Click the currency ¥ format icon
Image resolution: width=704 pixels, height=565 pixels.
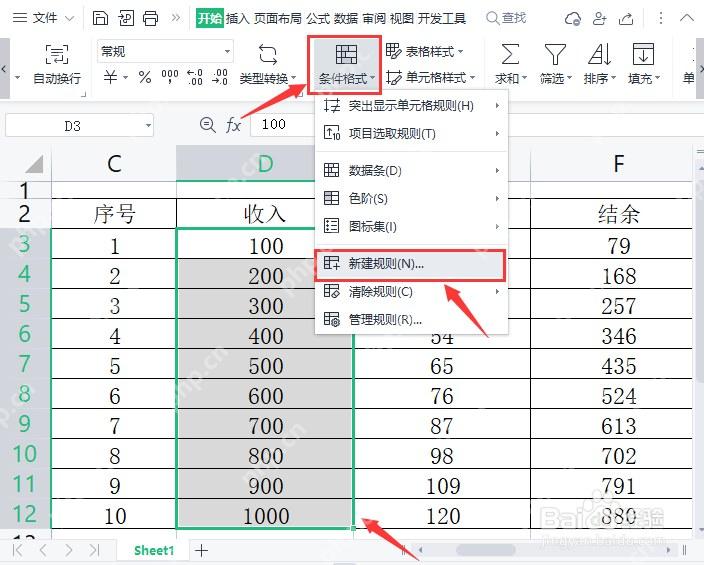[110, 77]
